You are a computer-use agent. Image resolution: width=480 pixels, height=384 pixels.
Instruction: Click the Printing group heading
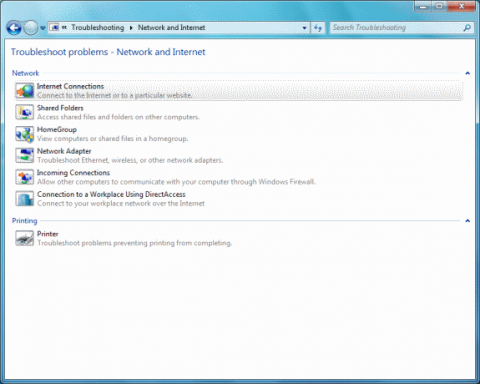[24, 221]
